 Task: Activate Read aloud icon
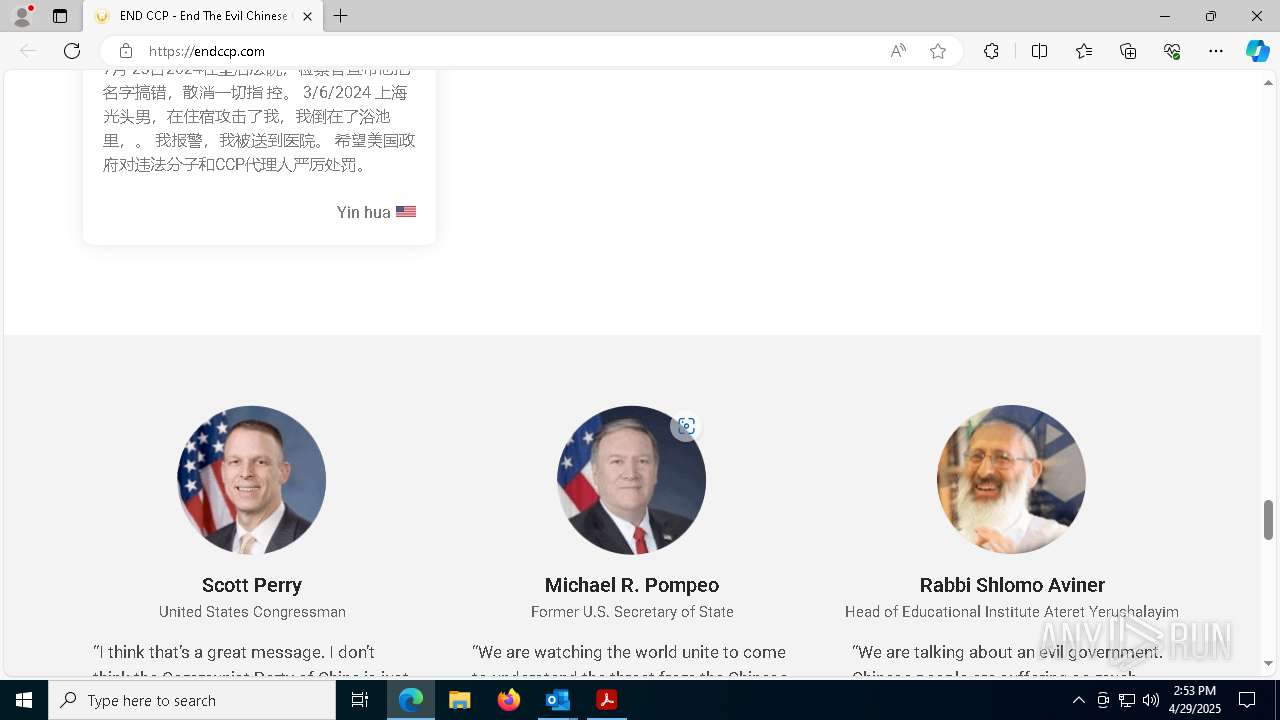point(898,51)
